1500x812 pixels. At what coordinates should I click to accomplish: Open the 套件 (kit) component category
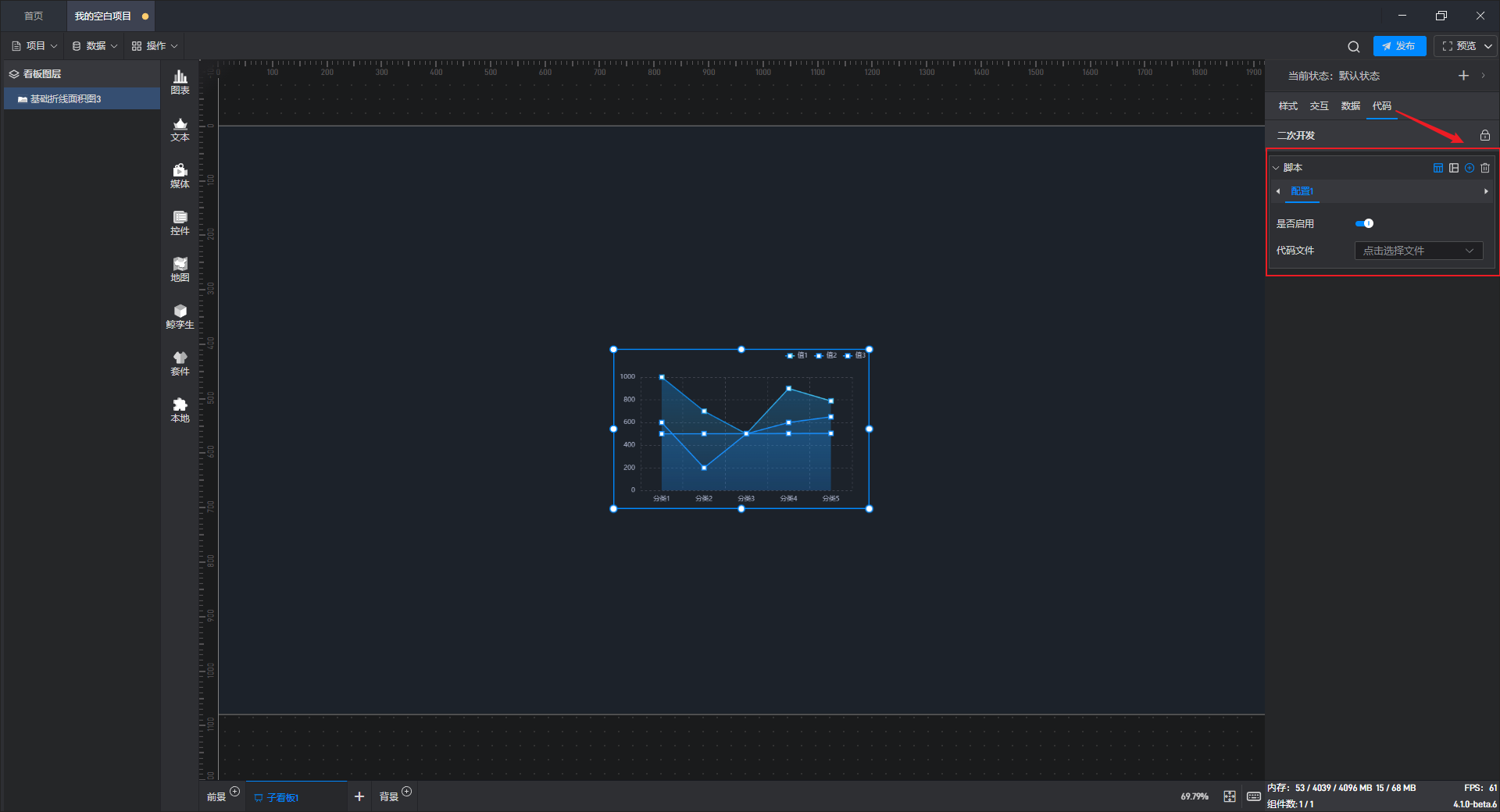180,363
